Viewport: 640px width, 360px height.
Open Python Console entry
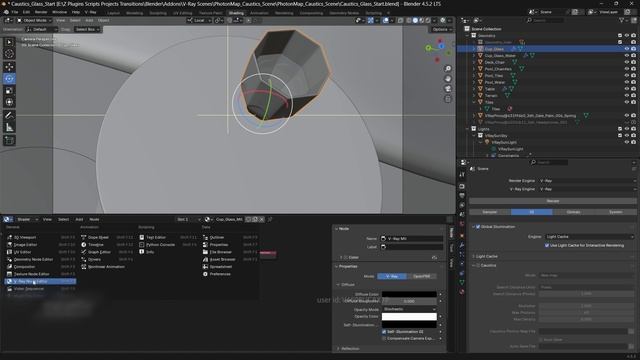click(168, 244)
